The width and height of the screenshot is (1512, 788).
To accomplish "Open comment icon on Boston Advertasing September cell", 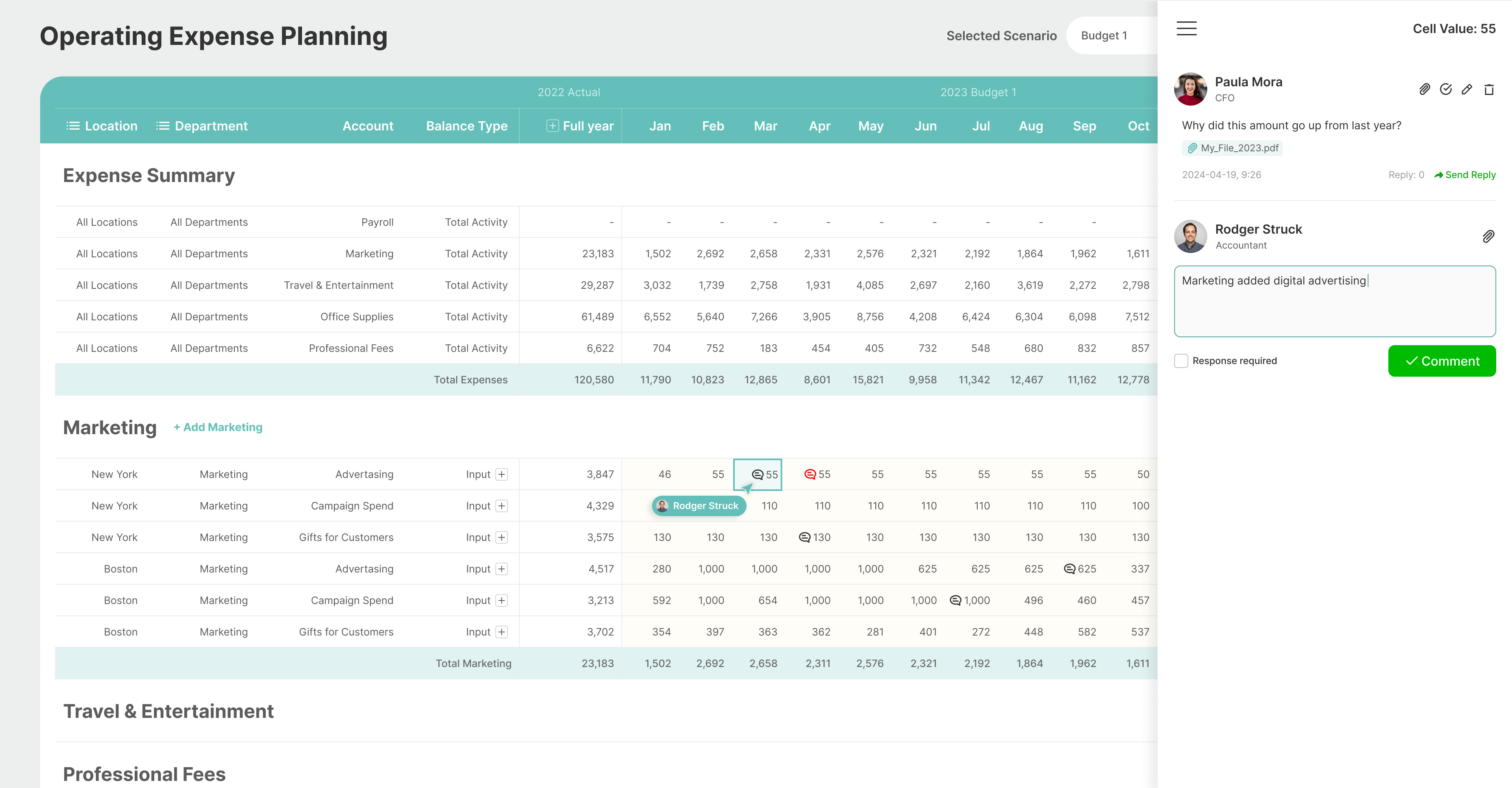I will pyautogui.click(x=1069, y=569).
